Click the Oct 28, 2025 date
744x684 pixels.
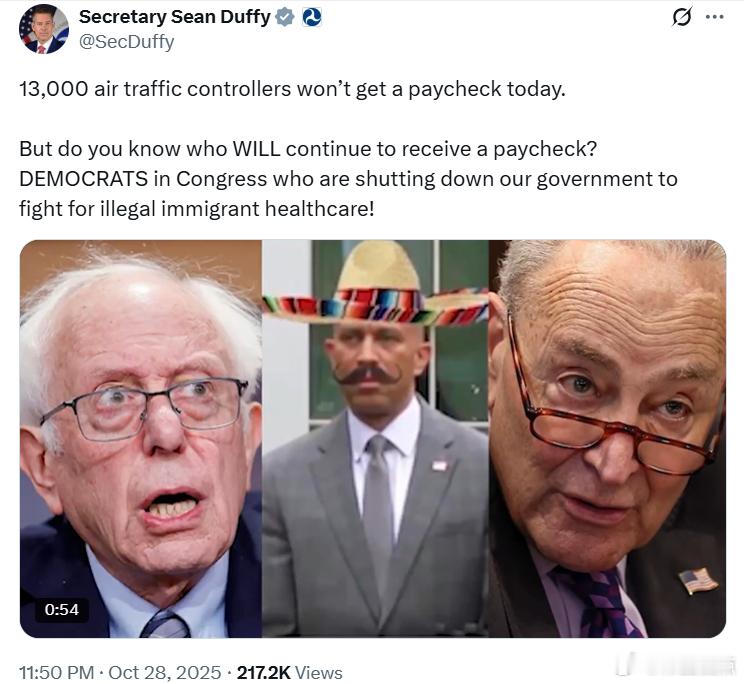point(165,672)
